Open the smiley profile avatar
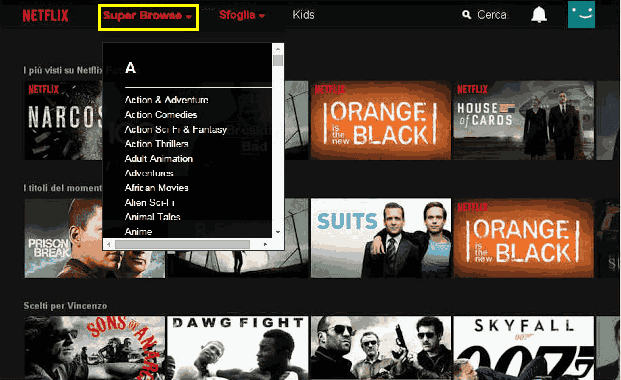Image resolution: width=621 pixels, height=380 pixels. coord(581,14)
